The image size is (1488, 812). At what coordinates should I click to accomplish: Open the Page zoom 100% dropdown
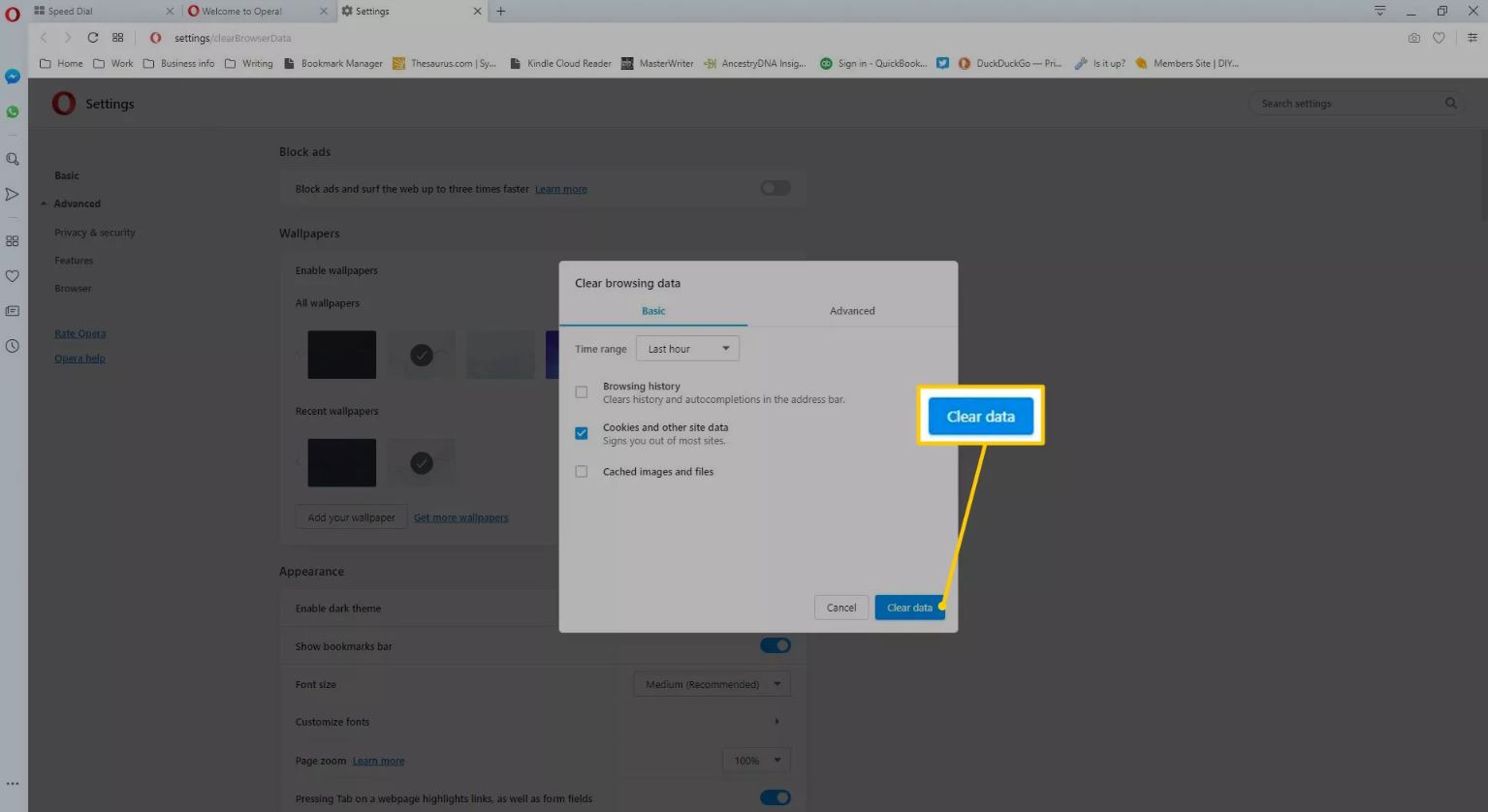756,761
